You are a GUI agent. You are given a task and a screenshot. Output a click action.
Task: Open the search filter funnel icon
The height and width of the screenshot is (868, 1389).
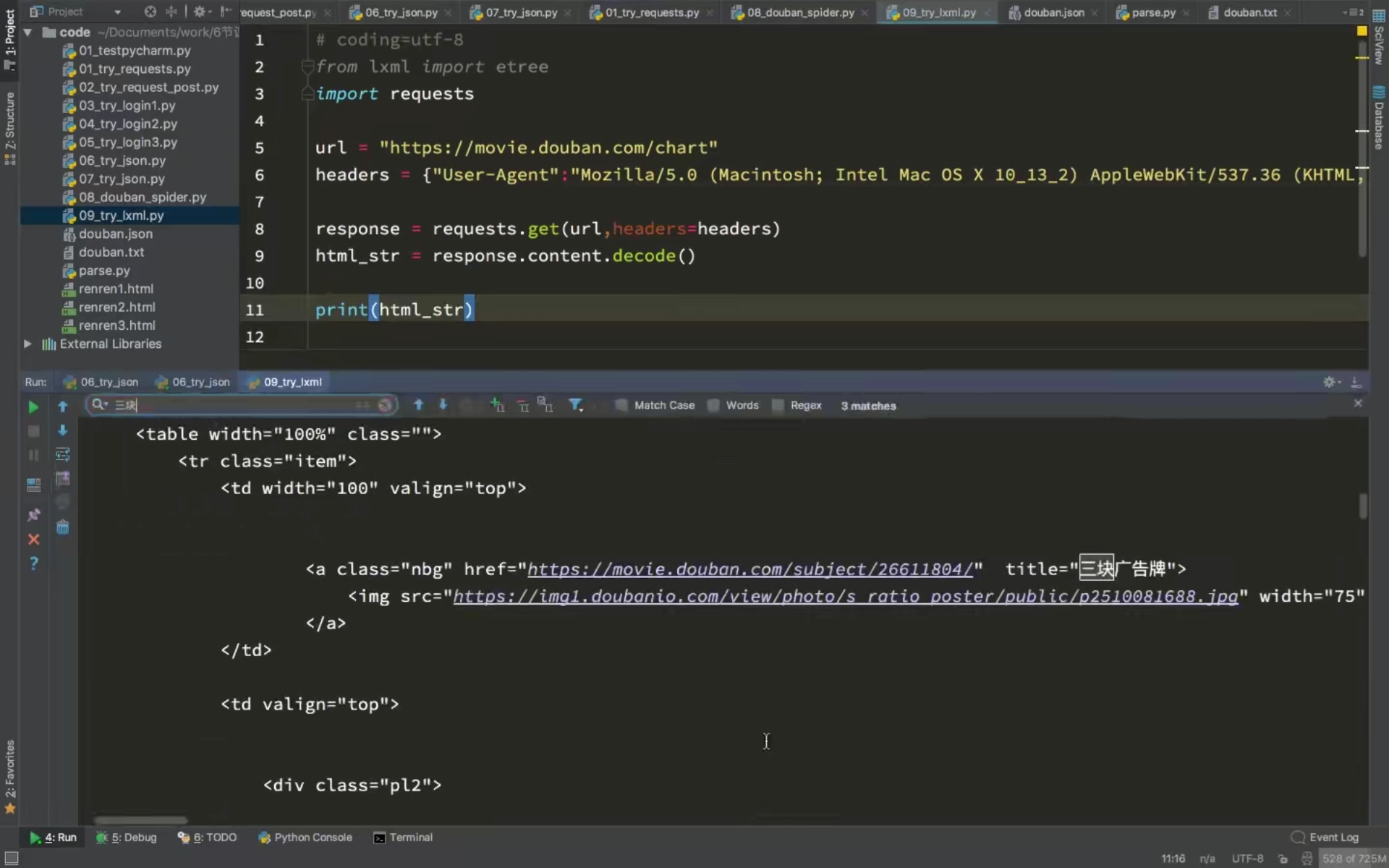576,406
